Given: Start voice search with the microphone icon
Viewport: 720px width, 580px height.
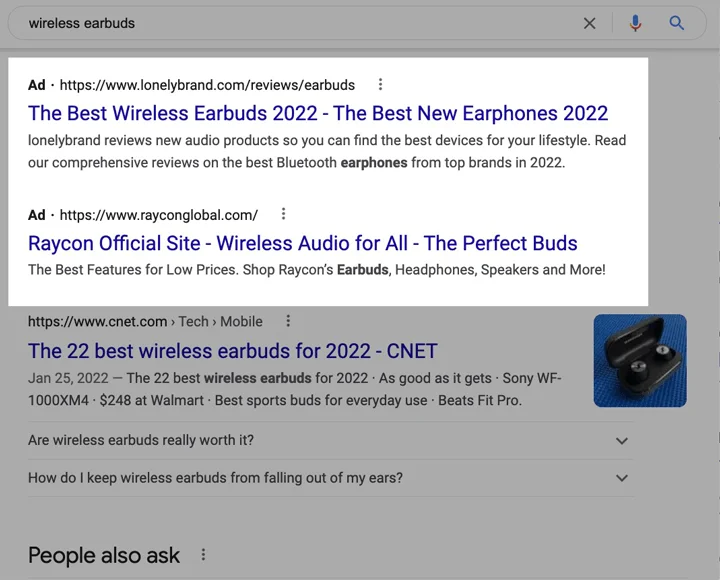Looking at the screenshot, I should coord(636,23).
